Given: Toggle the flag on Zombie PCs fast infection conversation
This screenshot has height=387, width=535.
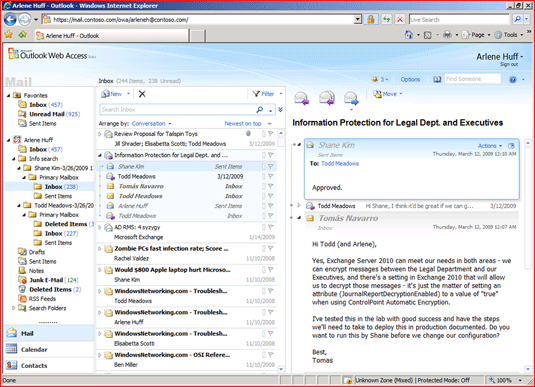Looking at the screenshot, I should pos(271,248).
